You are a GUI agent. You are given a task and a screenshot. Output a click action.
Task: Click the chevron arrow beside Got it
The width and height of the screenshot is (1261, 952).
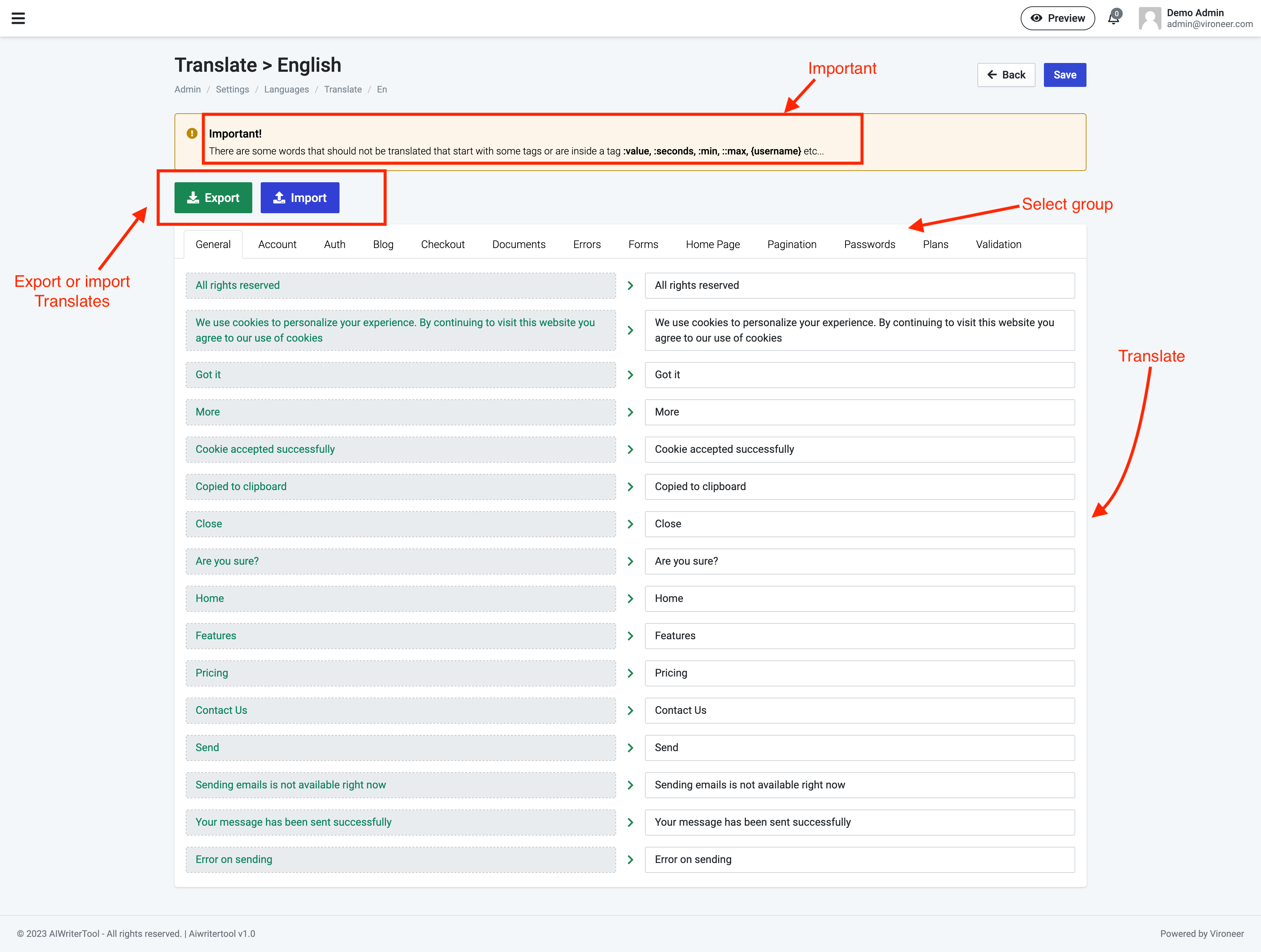click(630, 375)
